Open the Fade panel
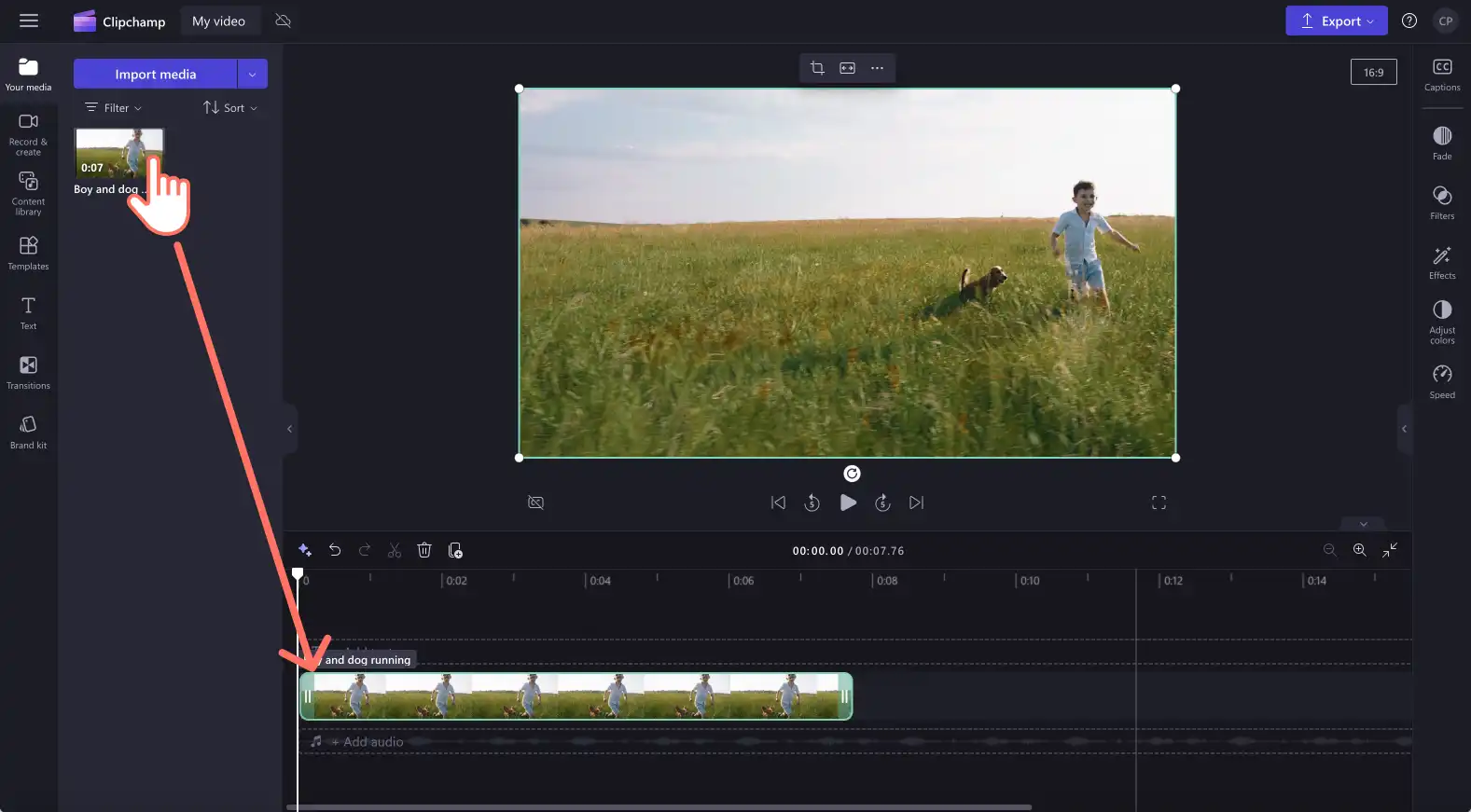Image resolution: width=1471 pixels, height=812 pixels. click(x=1442, y=143)
